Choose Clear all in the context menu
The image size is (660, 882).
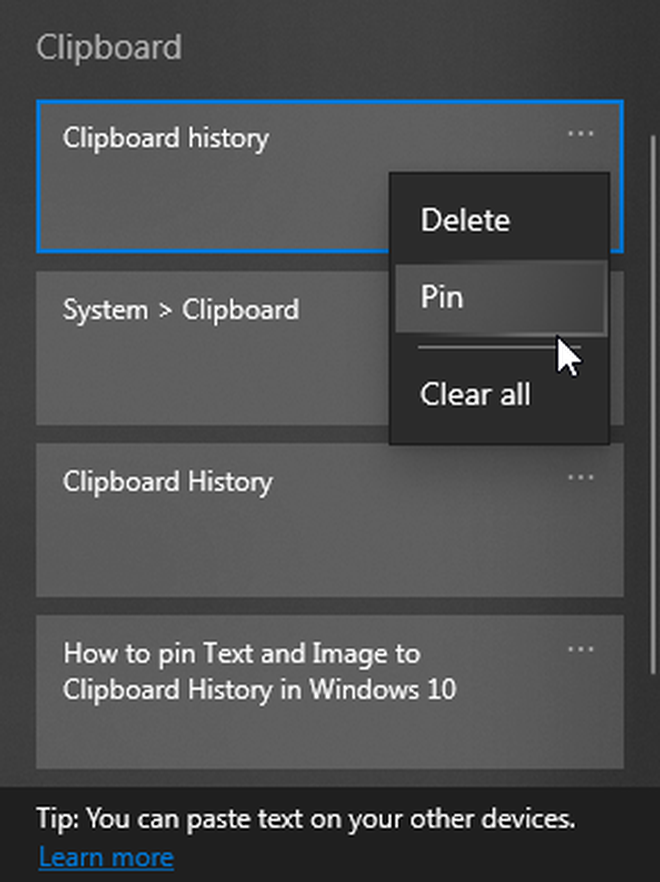(x=500, y=394)
